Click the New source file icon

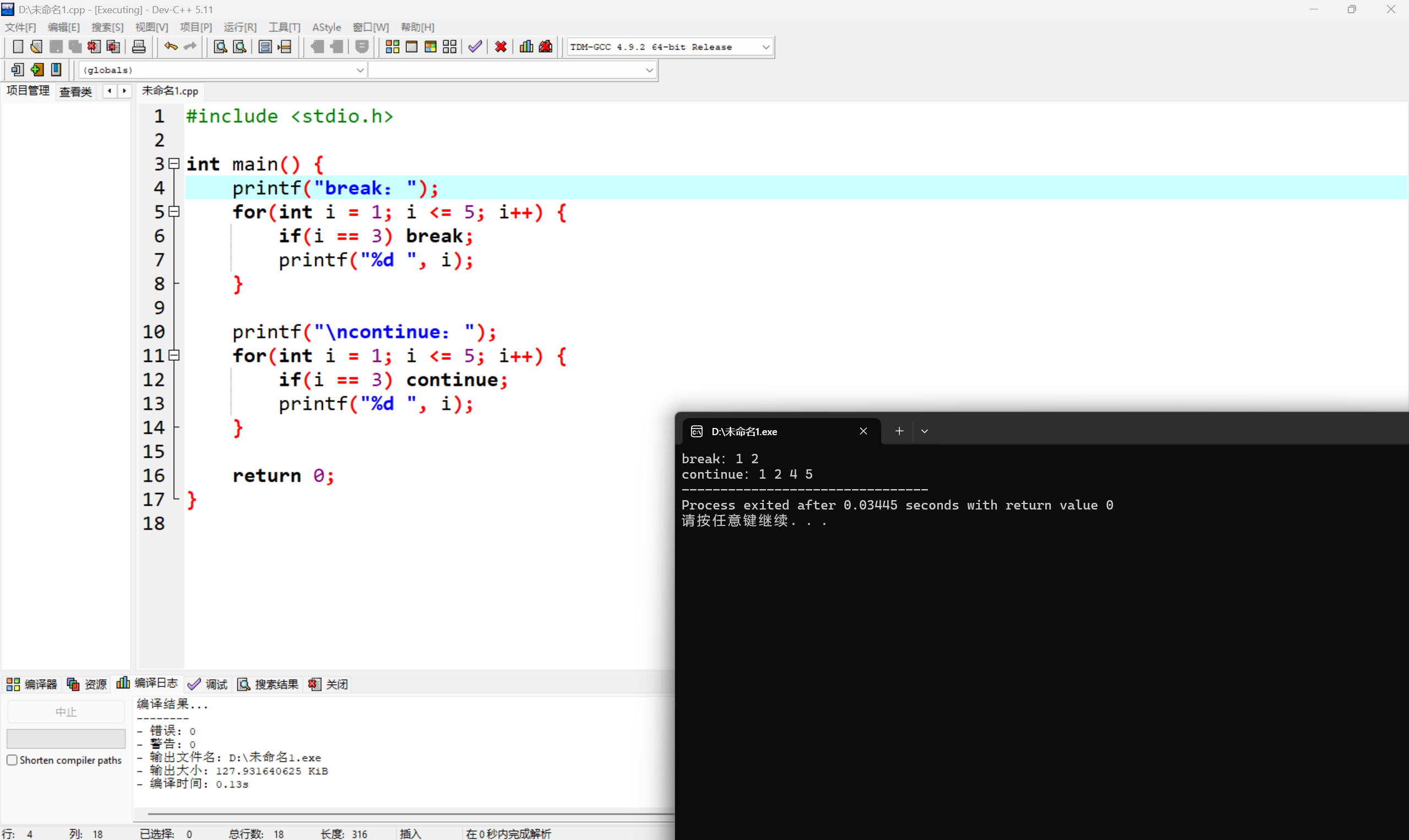[x=18, y=47]
